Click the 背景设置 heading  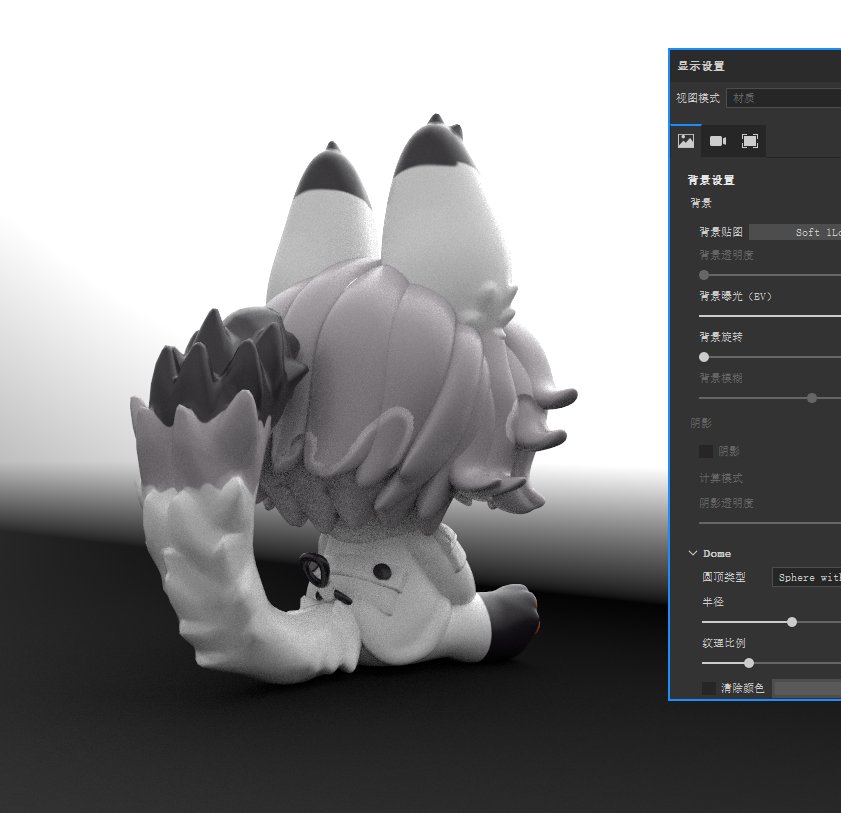pos(711,180)
